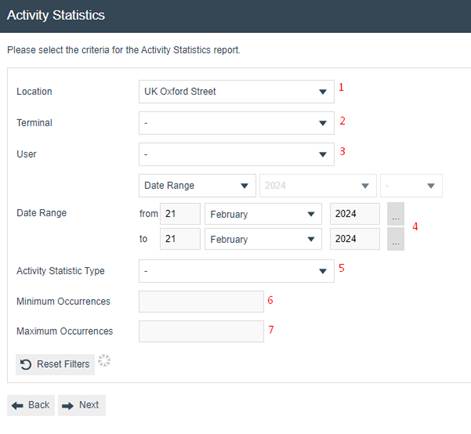
Task: Click the 'Activity Statistic Type' label
Action: (x=60, y=271)
